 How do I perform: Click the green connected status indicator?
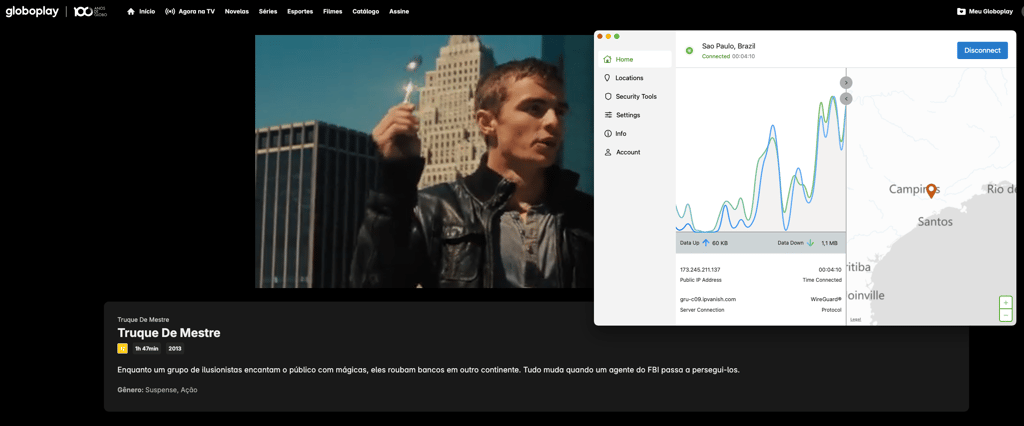click(689, 50)
